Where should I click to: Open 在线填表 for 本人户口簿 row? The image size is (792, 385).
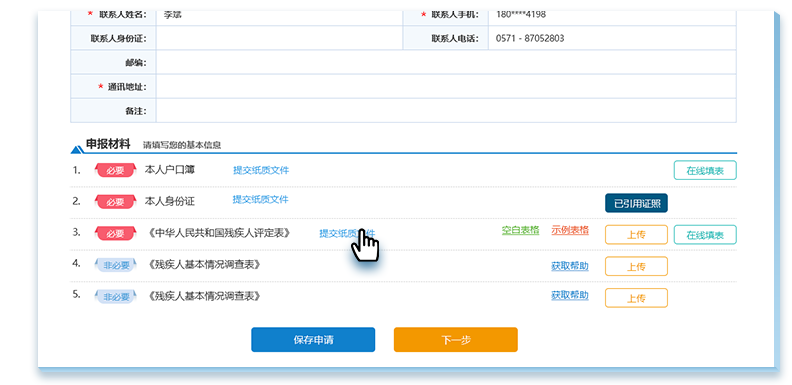pyautogui.click(x=705, y=170)
